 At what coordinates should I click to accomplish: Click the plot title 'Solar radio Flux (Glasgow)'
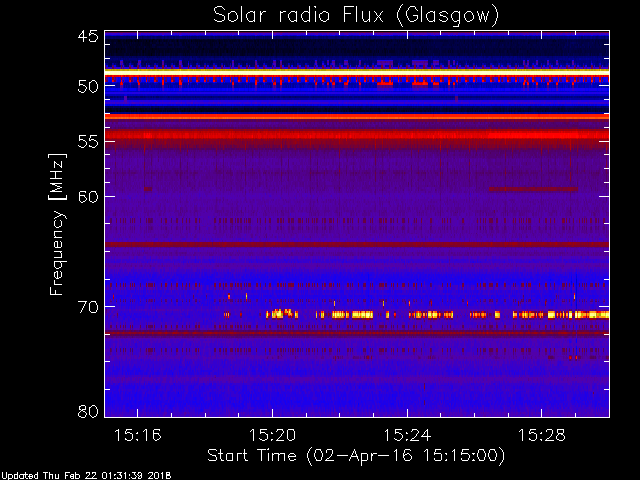click(x=356, y=16)
